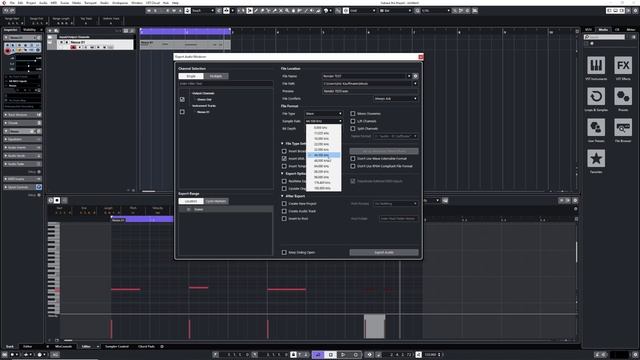Screen dimensions: 640x360
Task: Click project horizontal scrollbar
Action: (x=149, y=191)
